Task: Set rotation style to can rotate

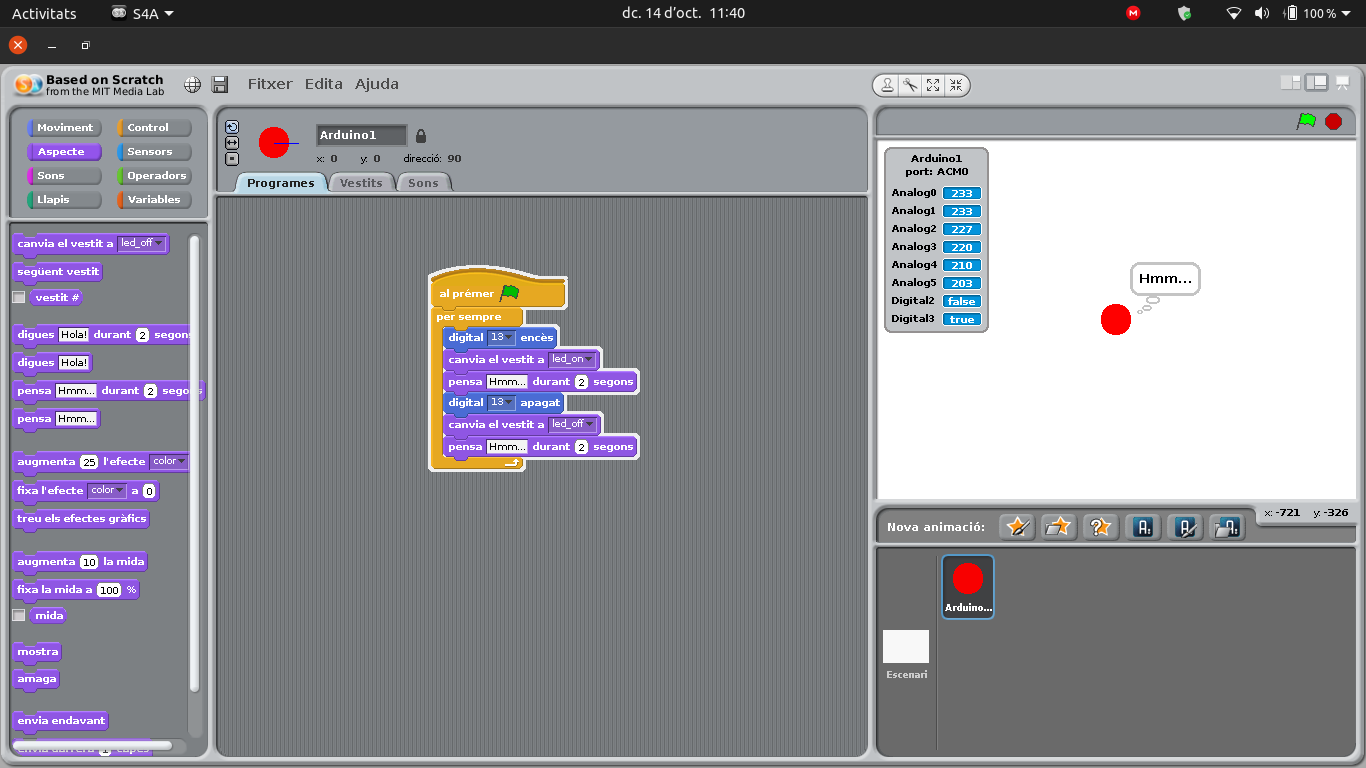Action: coord(232,127)
